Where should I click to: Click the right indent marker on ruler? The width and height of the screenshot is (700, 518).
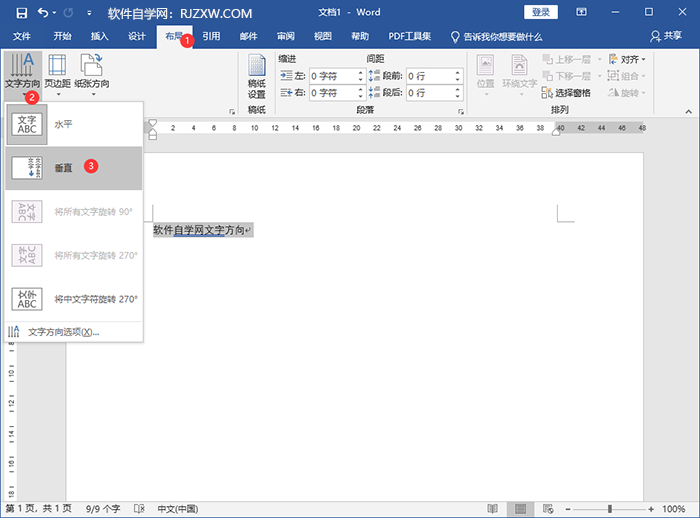point(556,132)
